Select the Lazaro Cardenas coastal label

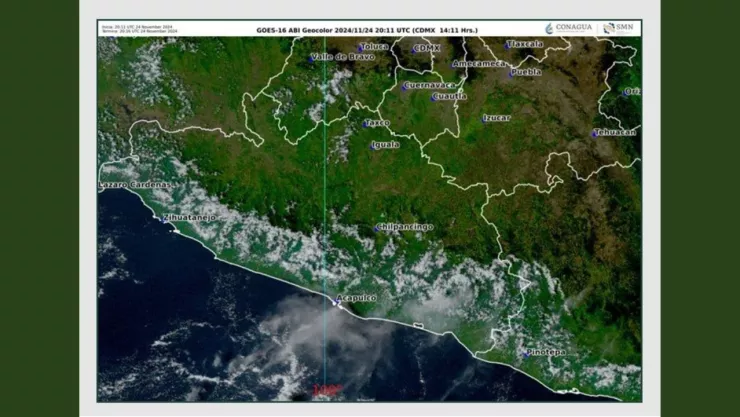tap(135, 185)
